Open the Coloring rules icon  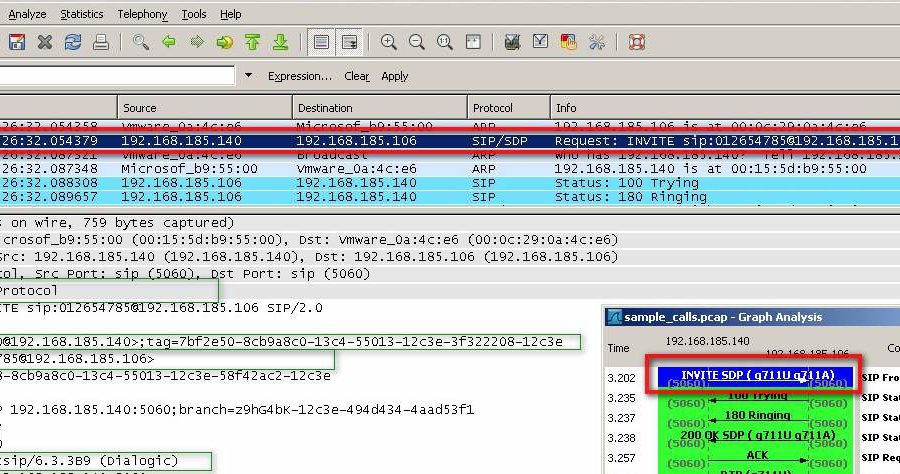click(569, 42)
